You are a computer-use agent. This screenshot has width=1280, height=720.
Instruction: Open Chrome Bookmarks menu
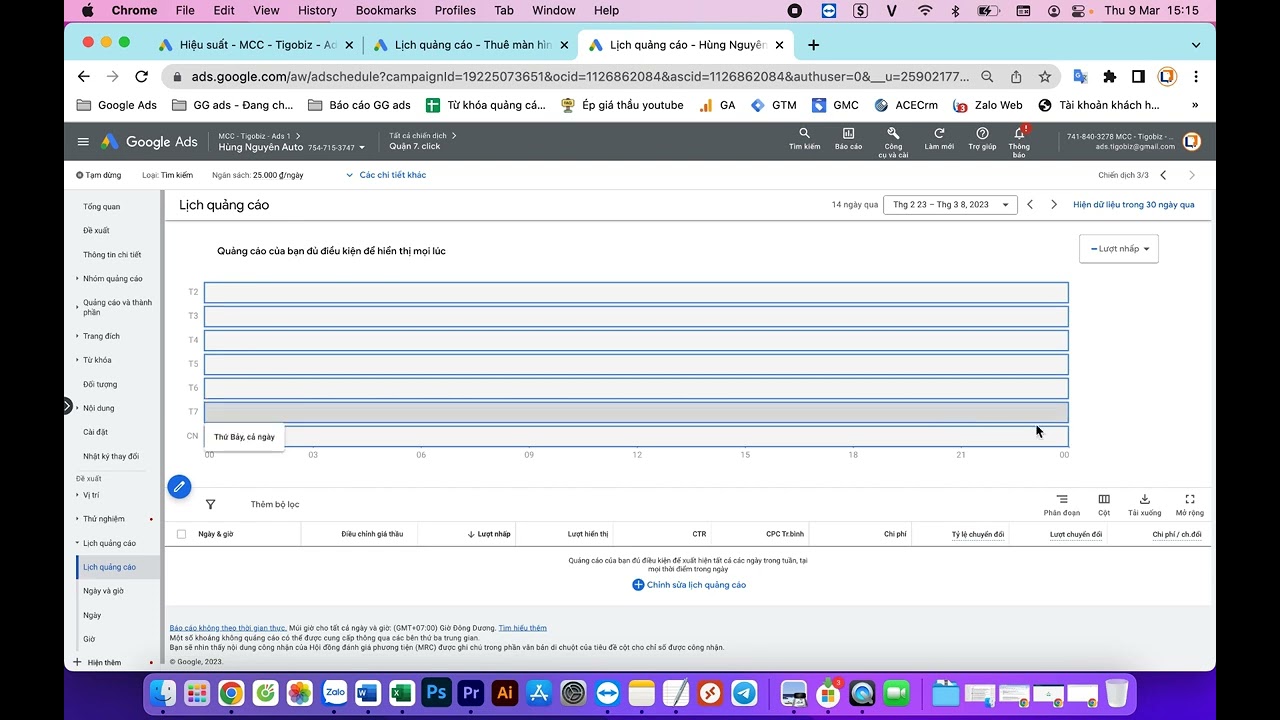[x=386, y=10]
